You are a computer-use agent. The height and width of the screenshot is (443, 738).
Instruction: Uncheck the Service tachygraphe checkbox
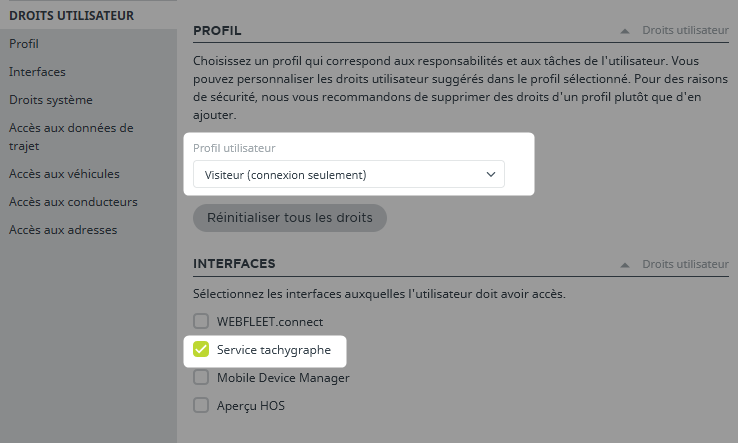[201, 350]
